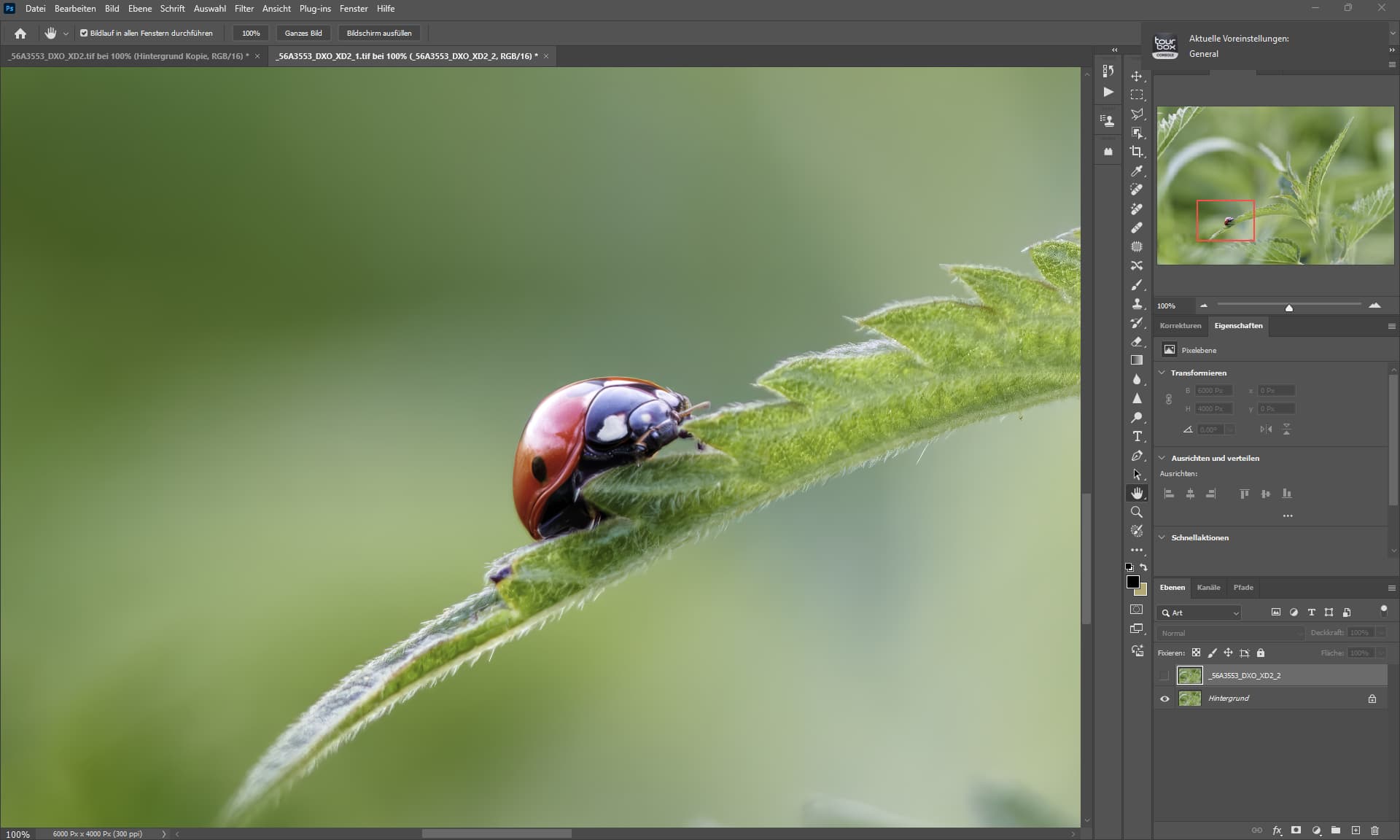The image size is (1400, 840).
Task: Select the Gradient tool
Action: [x=1136, y=360]
